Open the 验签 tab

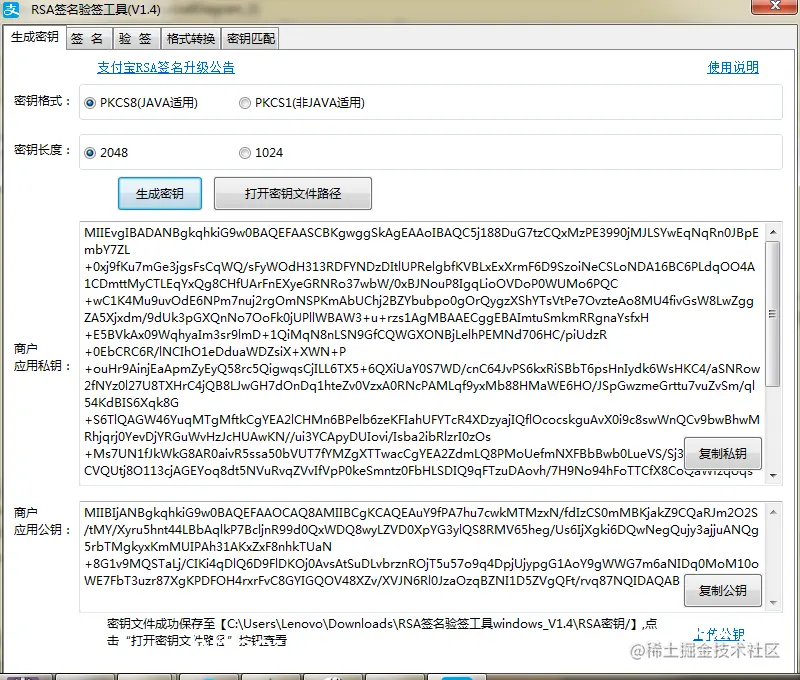136,39
